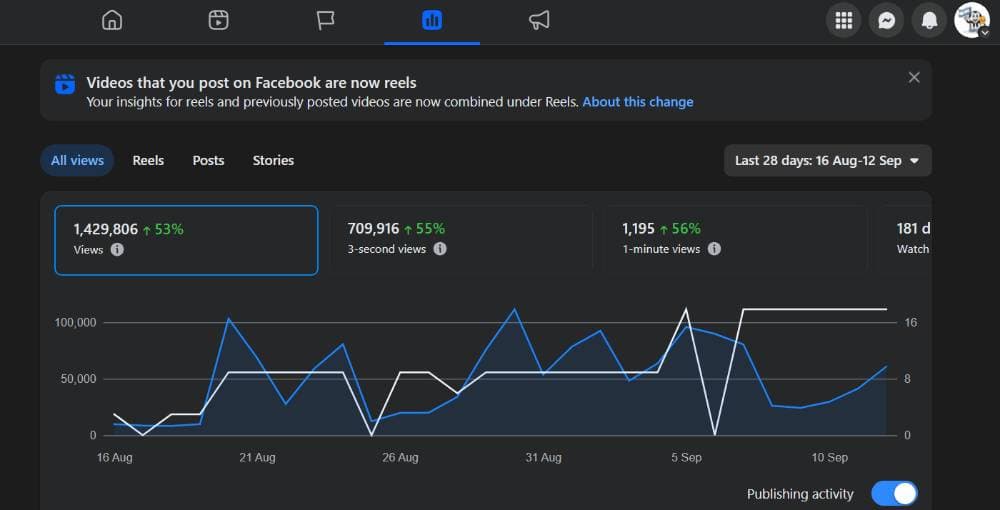Screen dimensions: 1000x510
Task: Click the 709,916 value
Action: pos(373,228)
